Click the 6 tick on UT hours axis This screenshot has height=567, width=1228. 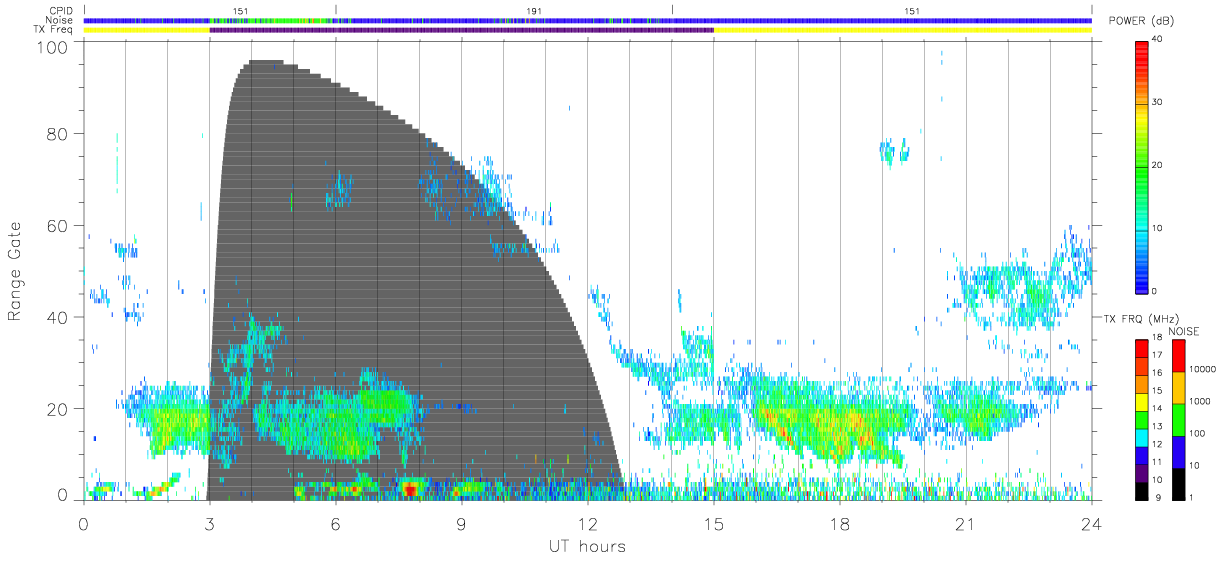pyautogui.click(x=335, y=524)
